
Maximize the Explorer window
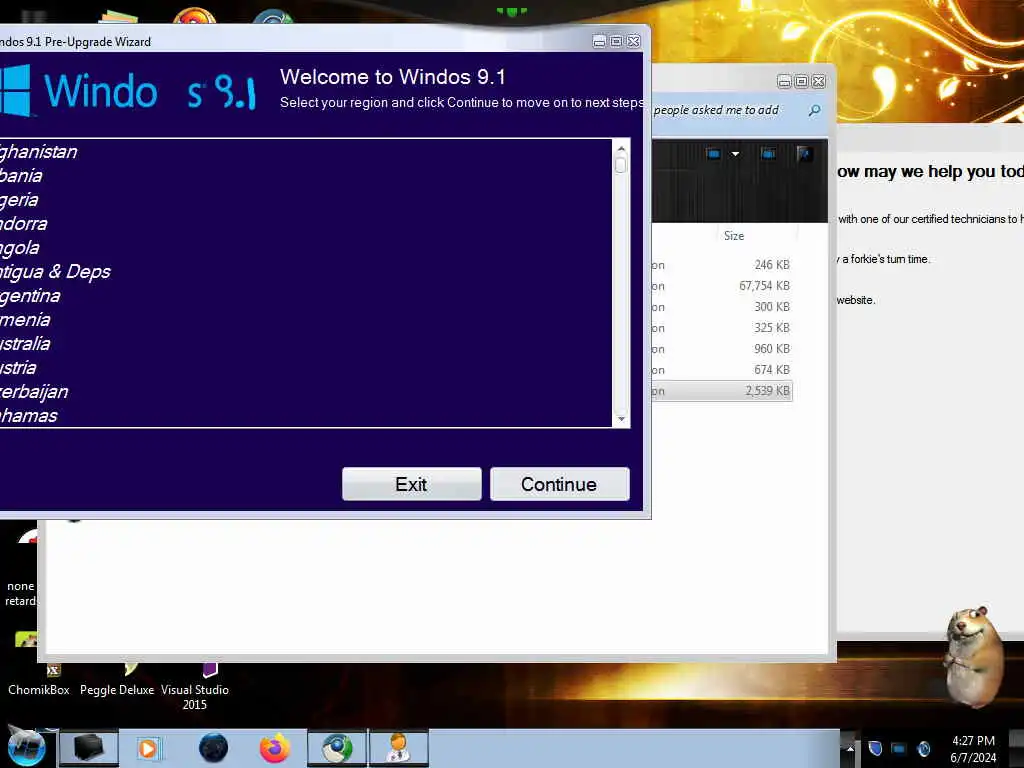pyautogui.click(x=801, y=81)
